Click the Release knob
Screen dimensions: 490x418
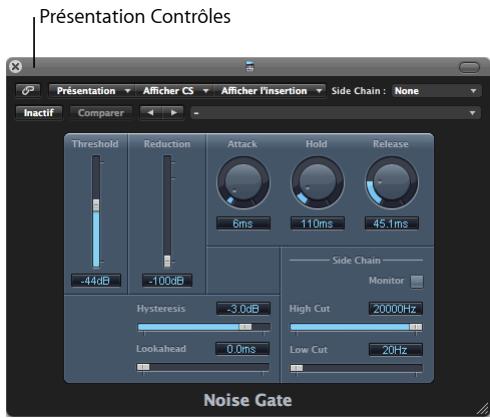[x=391, y=183]
